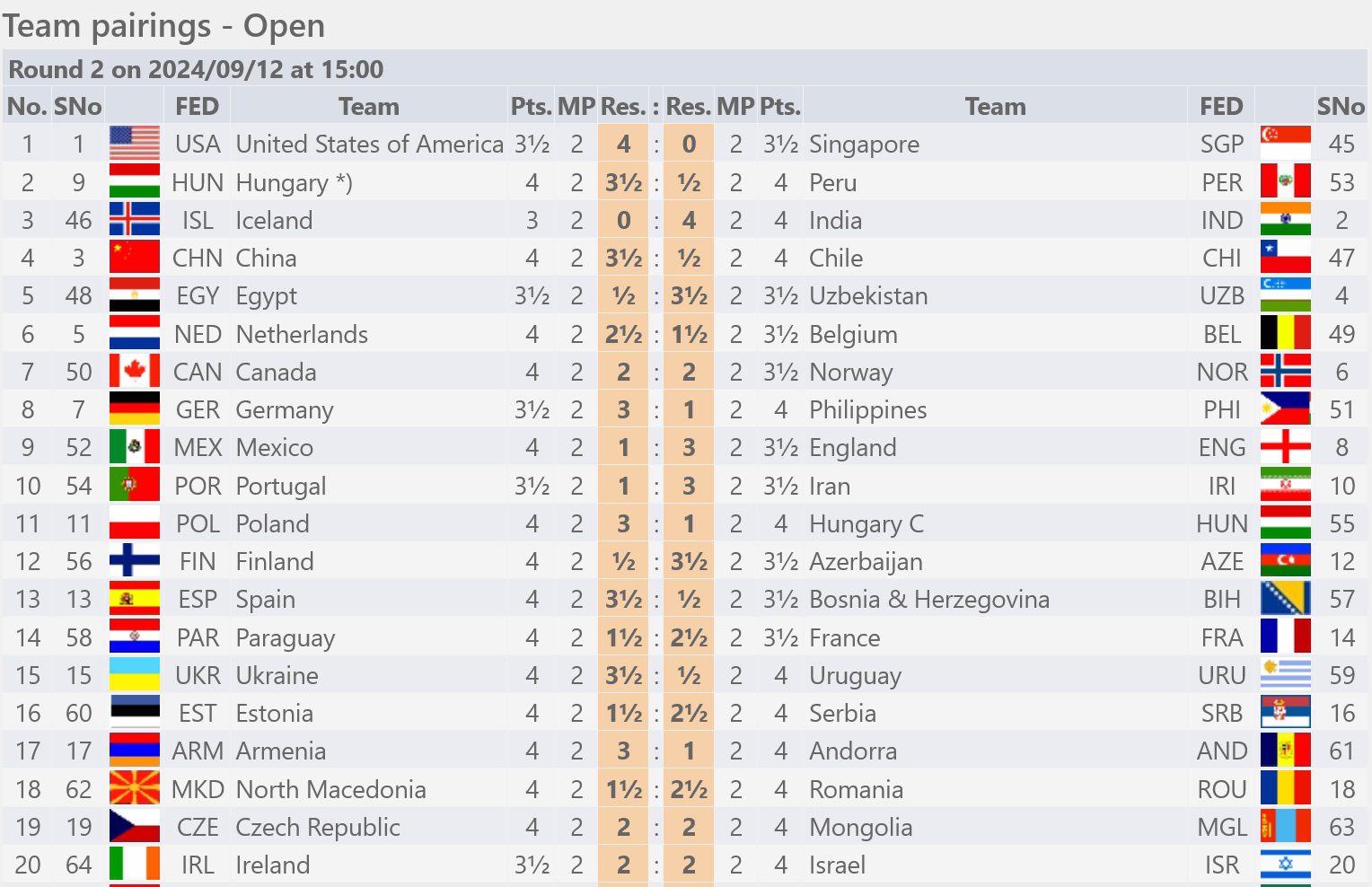Click the United States flag icon
The height and width of the screenshot is (887, 1372).
pyautogui.click(x=135, y=144)
